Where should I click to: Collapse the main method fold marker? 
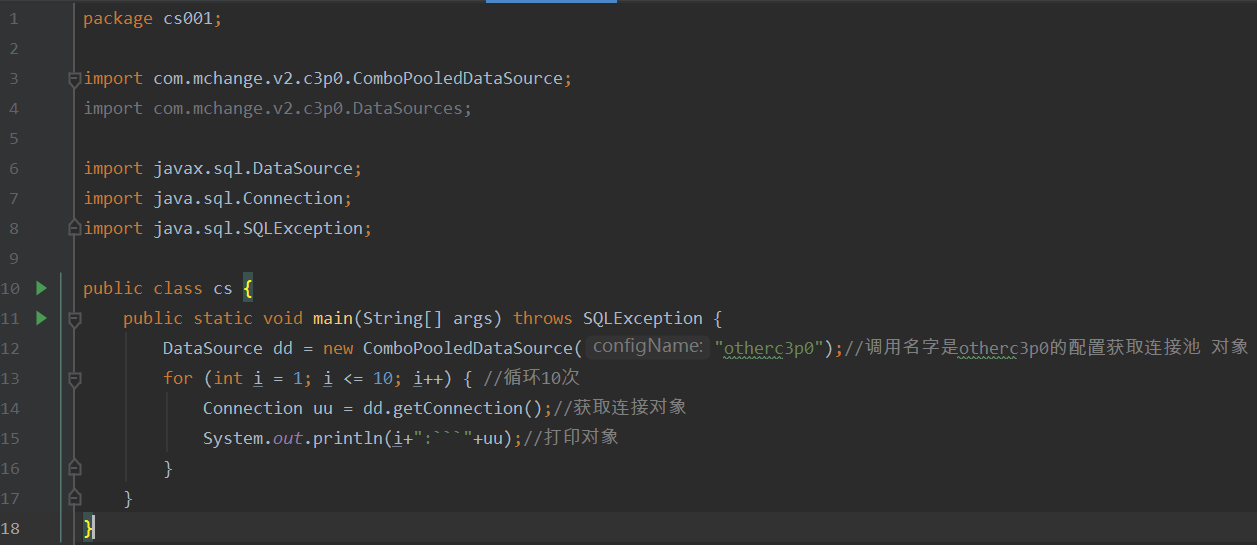[x=74, y=318]
